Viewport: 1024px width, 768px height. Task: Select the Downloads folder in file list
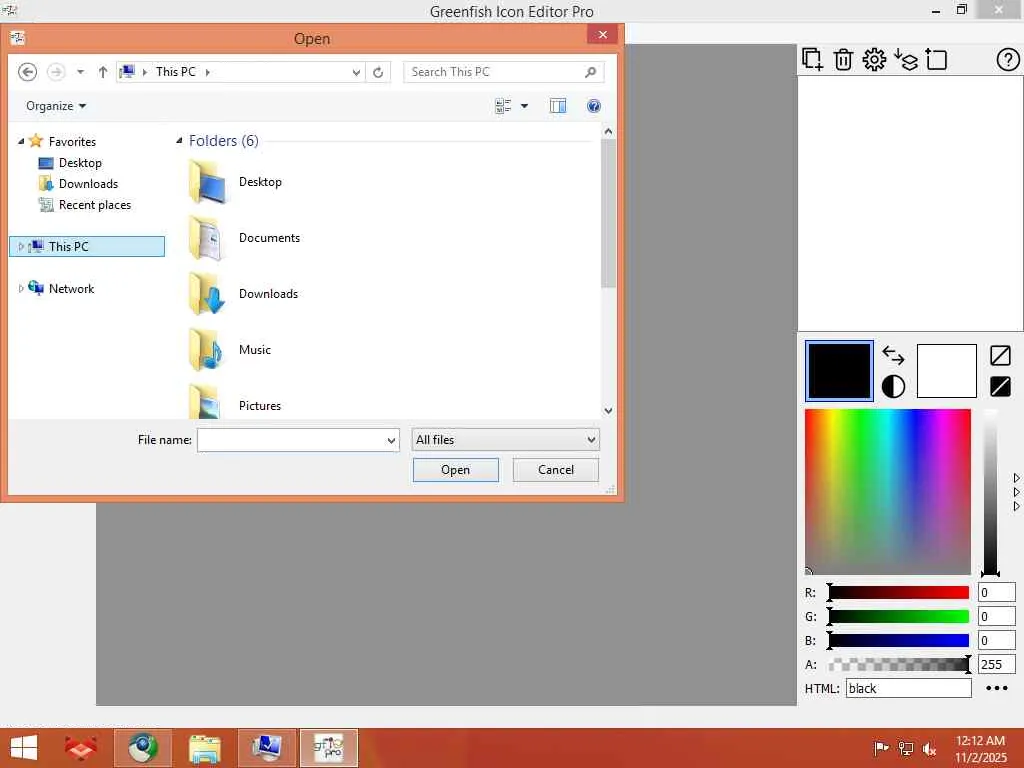[x=268, y=294]
